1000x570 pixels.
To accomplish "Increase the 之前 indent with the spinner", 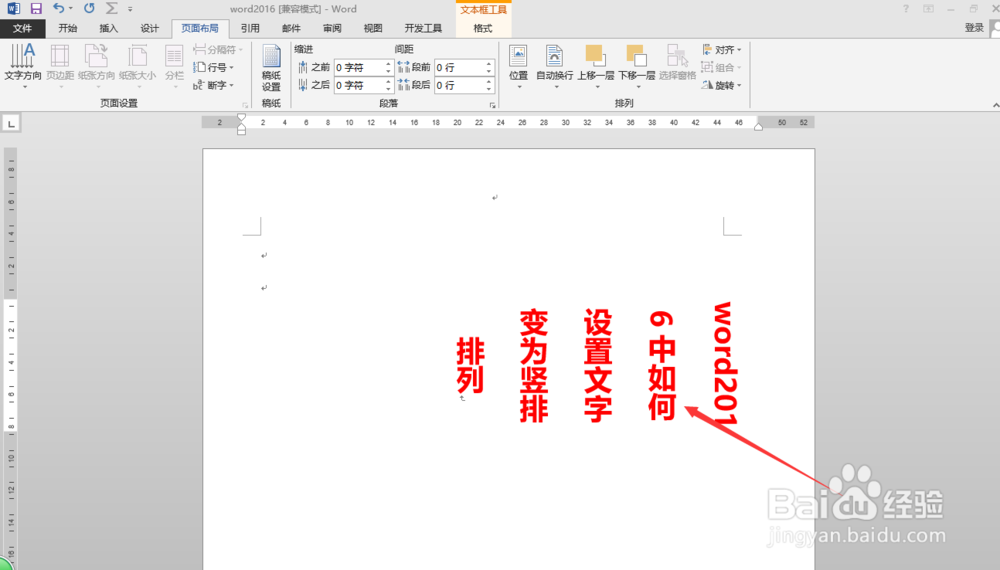I will tap(388, 64).
